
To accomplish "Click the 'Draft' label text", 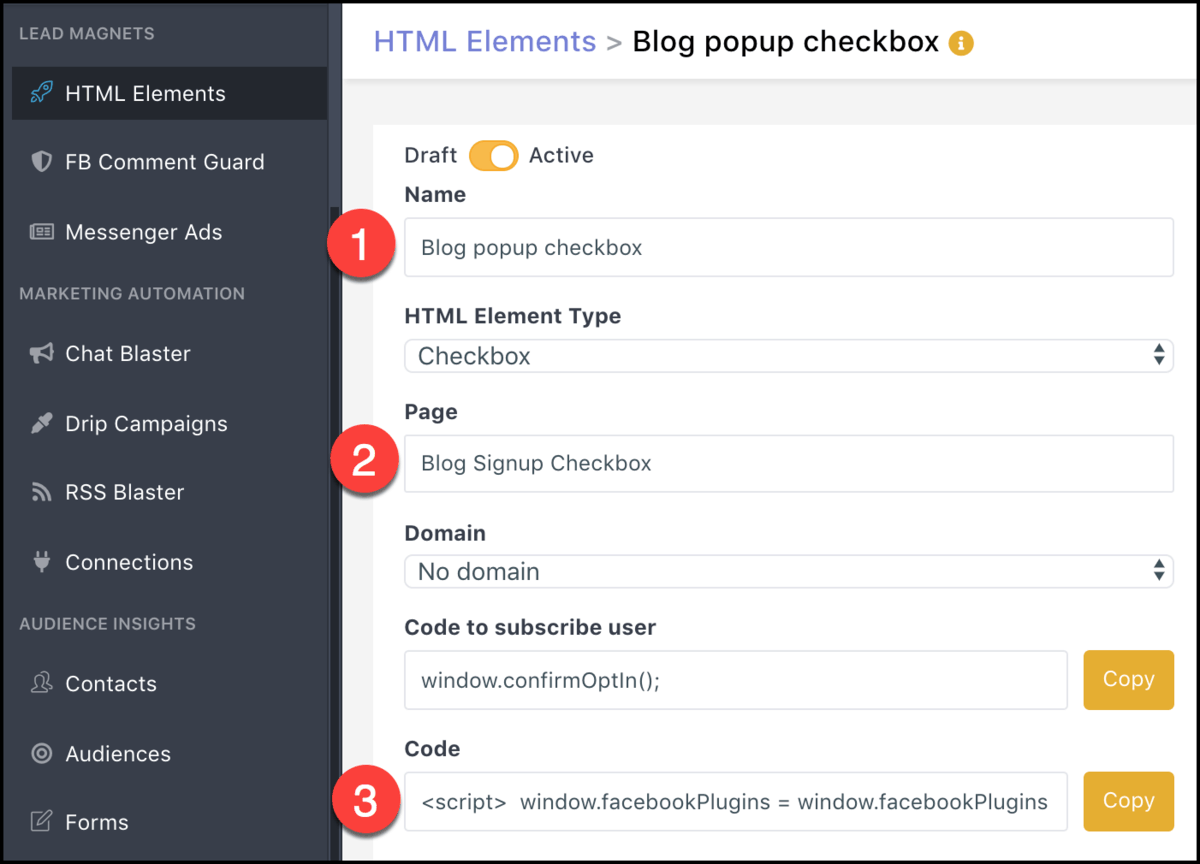I will pyautogui.click(x=431, y=155).
